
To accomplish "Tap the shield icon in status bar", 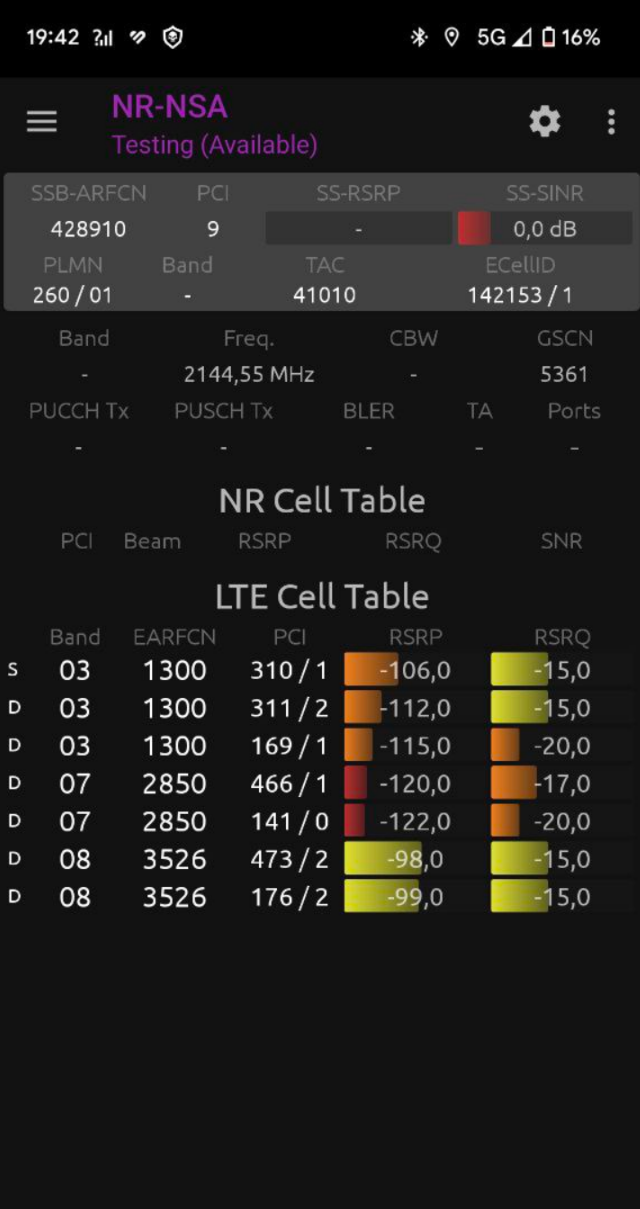I will (173, 37).
